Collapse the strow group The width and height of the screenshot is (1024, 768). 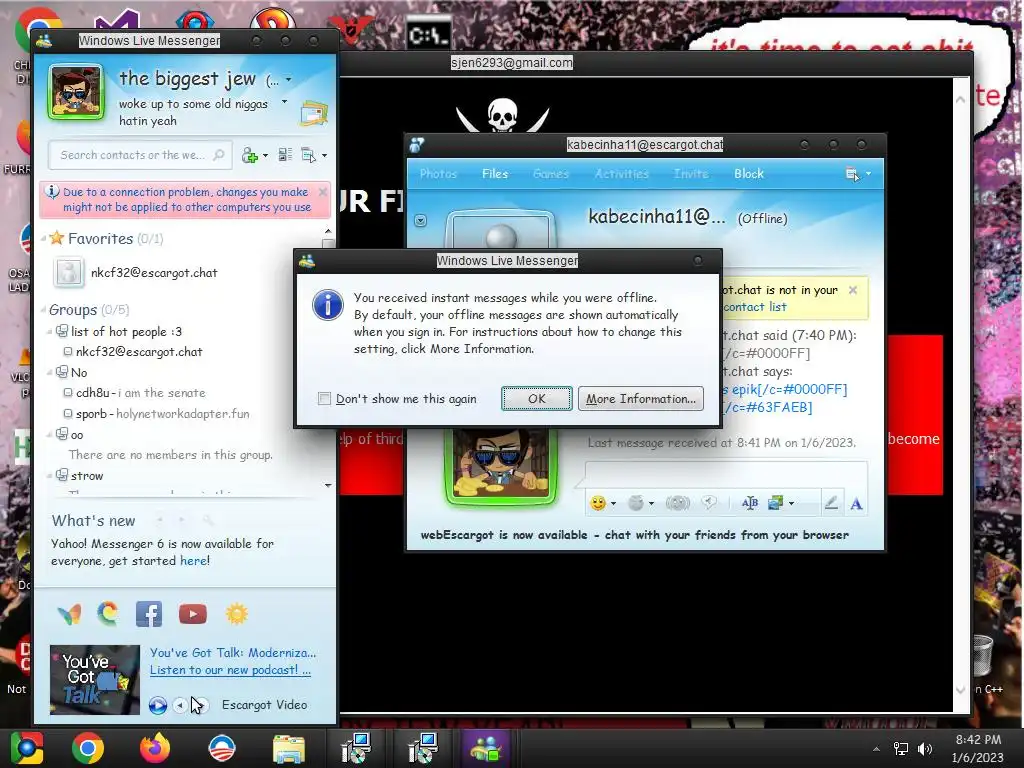click(x=50, y=475)
